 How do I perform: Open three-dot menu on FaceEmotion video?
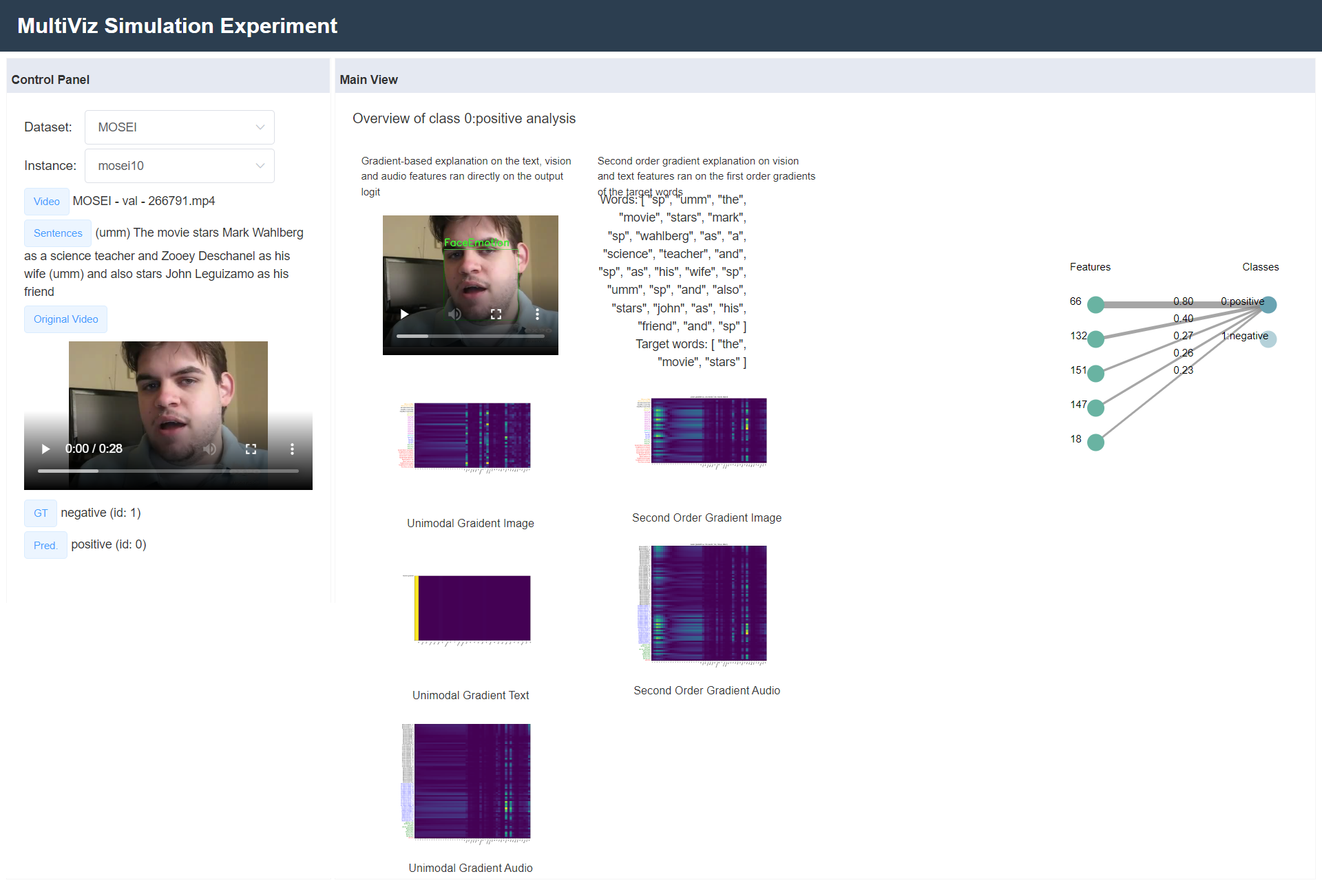537,314
